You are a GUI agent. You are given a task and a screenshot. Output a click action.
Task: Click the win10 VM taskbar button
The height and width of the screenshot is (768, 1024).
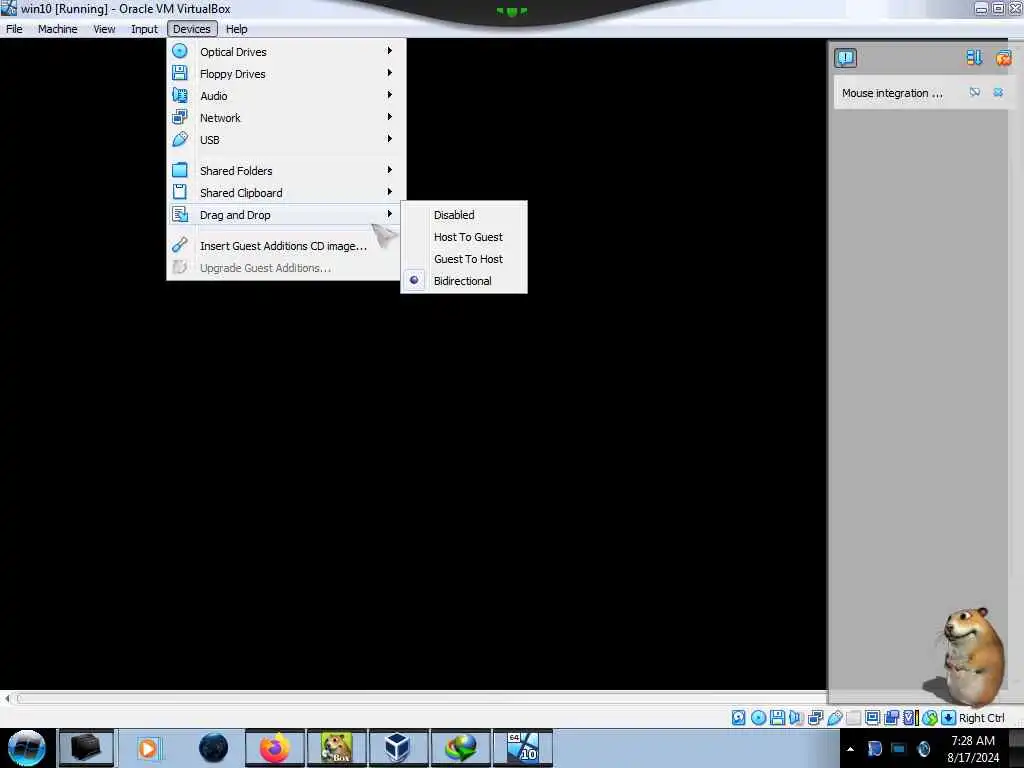coord(522,748)
